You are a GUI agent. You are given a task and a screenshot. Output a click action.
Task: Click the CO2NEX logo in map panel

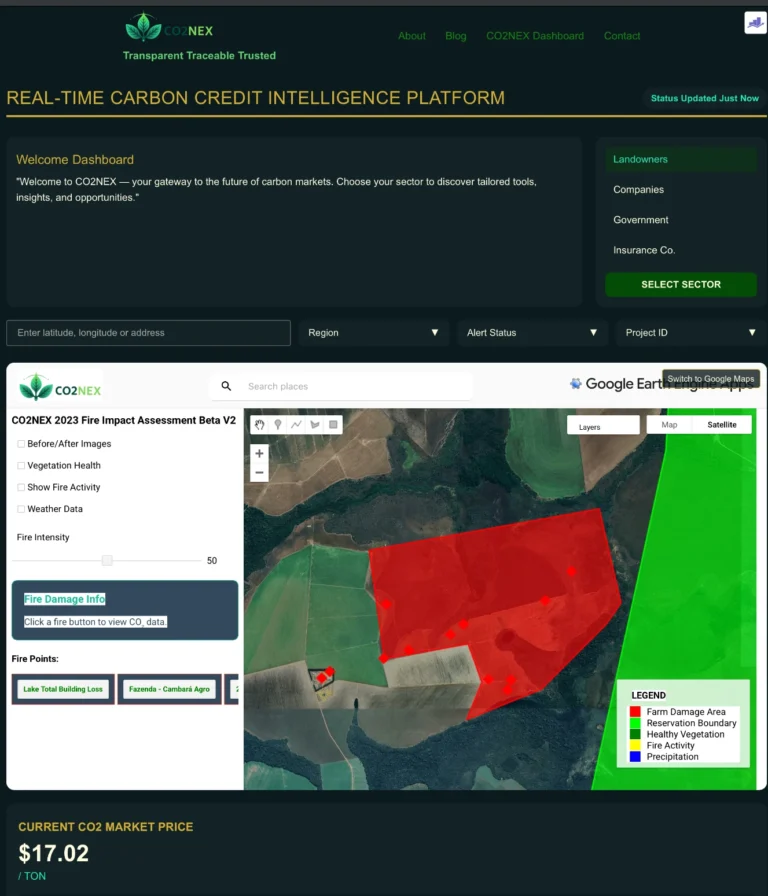(x=61, y=387)
